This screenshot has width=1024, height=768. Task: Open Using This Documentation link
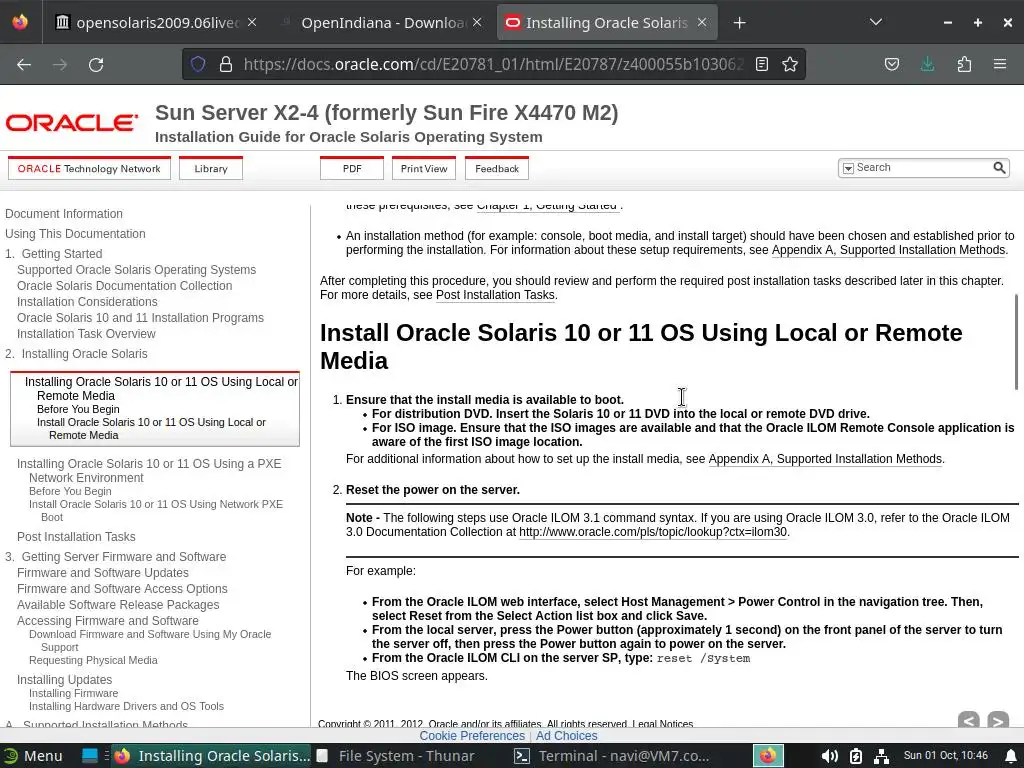75,234
